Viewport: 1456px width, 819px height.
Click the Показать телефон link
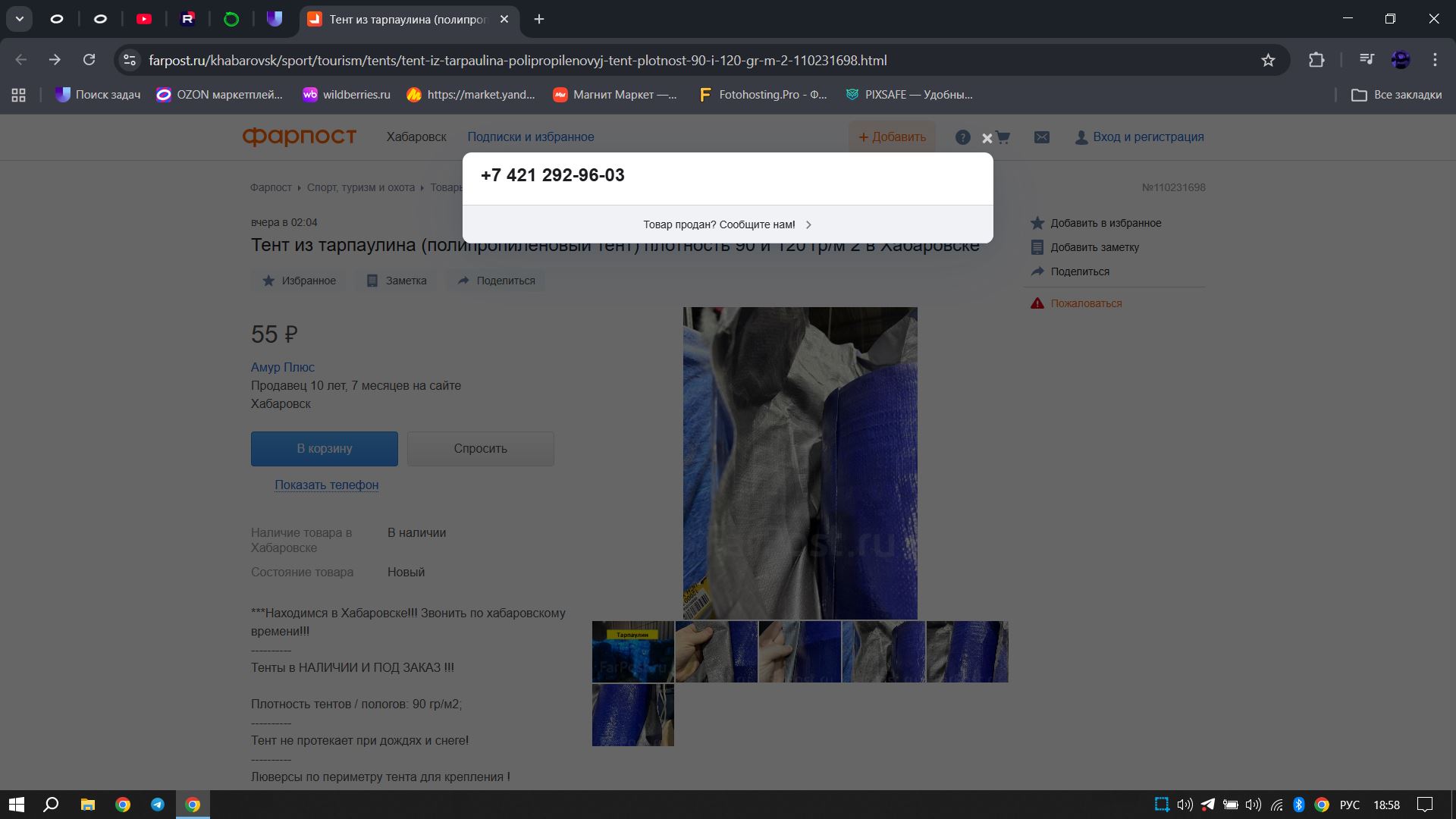coord(326,485)
